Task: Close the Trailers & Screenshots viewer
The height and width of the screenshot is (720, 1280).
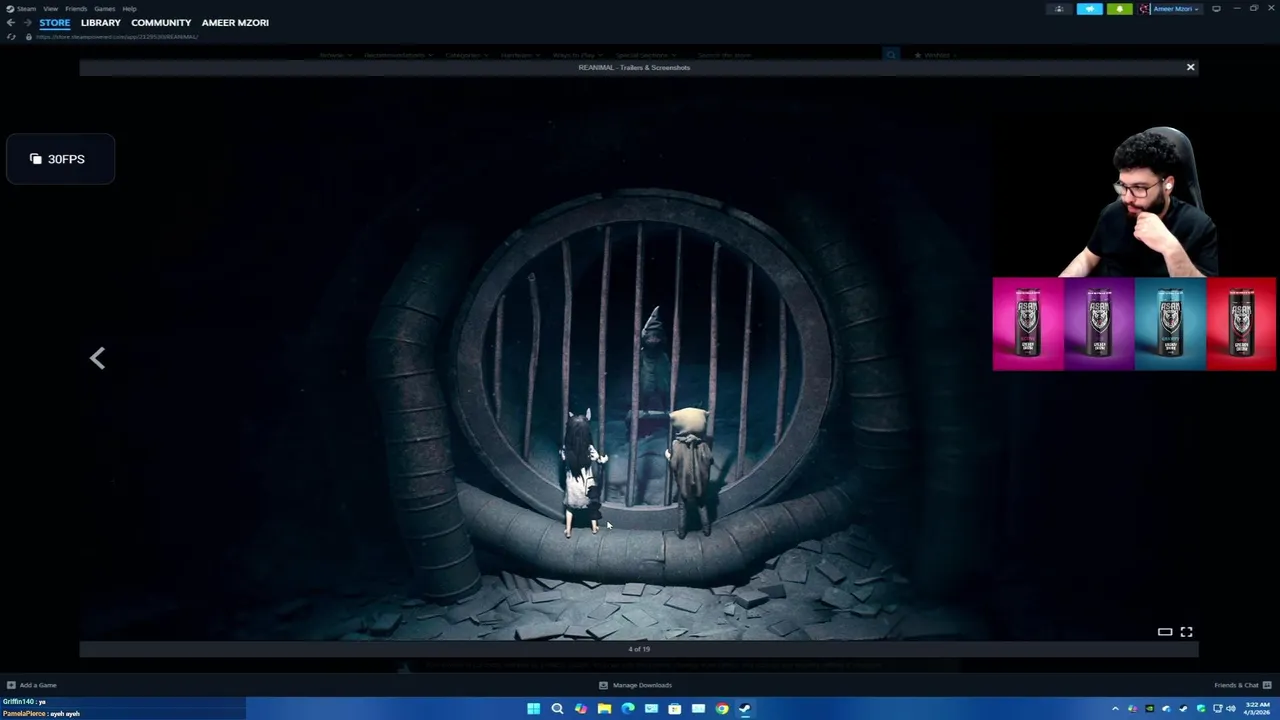Action: (x=1190, y=67)
